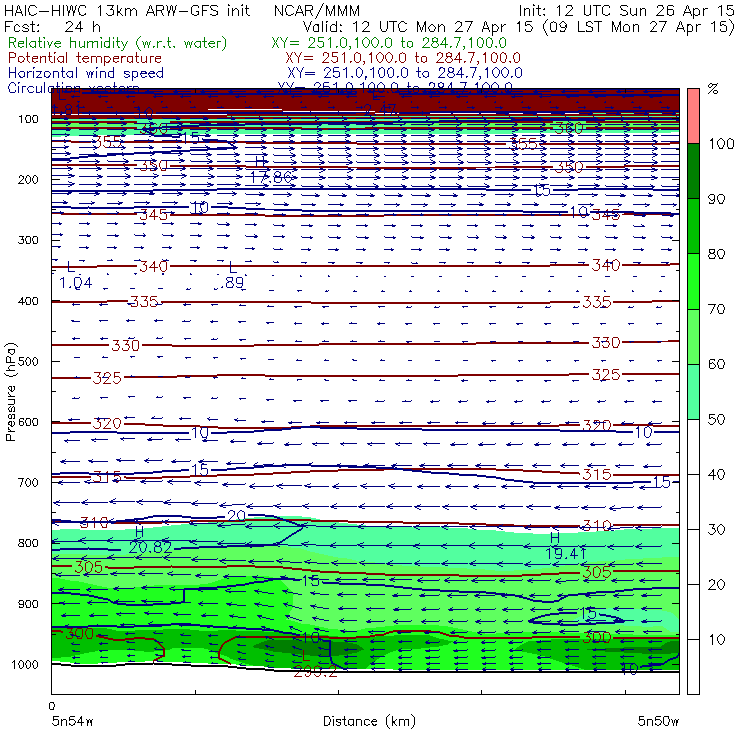Click the colorbar '60' scale label
The height and width of the screenshot is (740, 740).
click(x=716, y=364)
